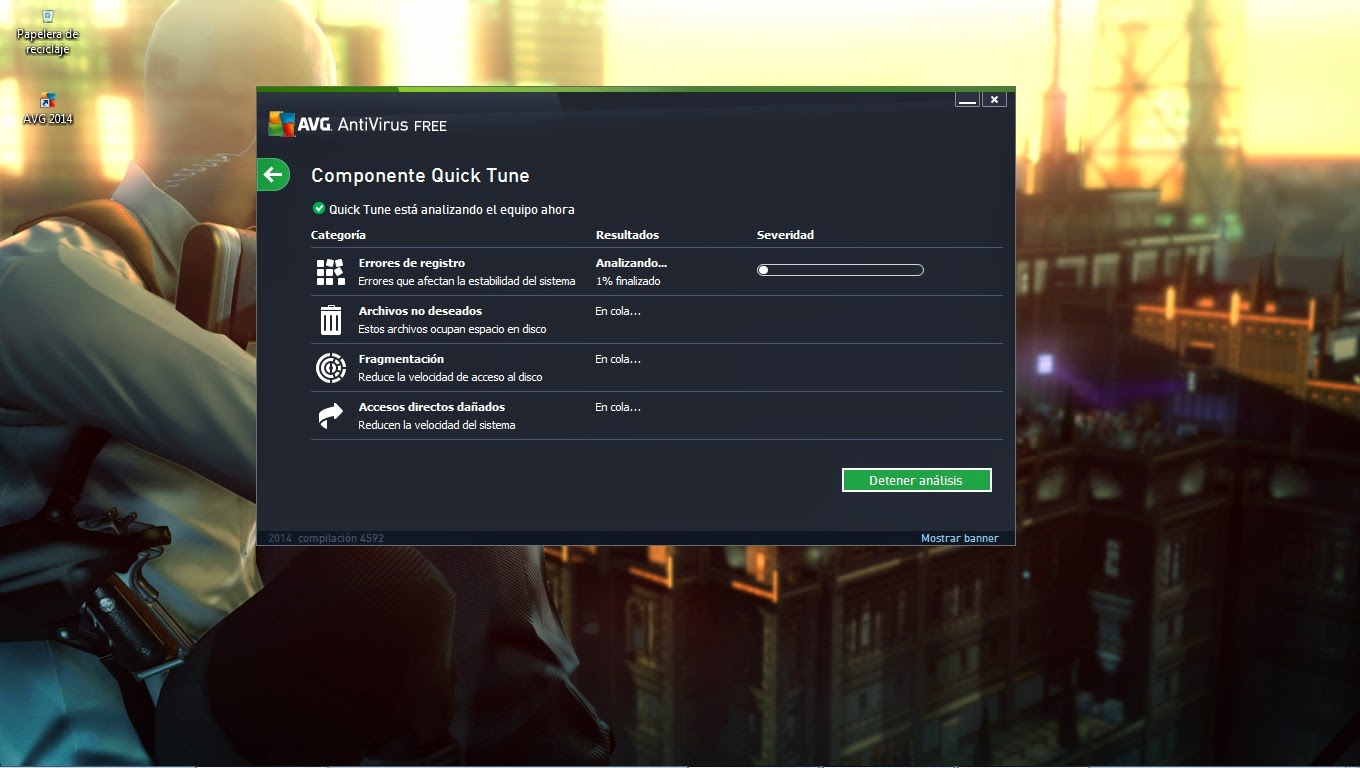Image resolution: width=1360 pixels, height=768 pixels.
Task: Minimize the AVG window
Action: [967, 99]
